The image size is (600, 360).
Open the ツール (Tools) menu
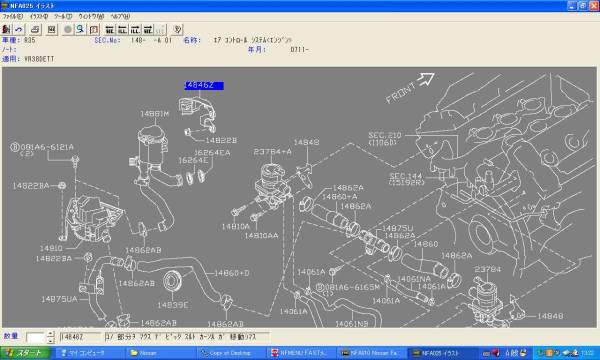click(63, 16)
